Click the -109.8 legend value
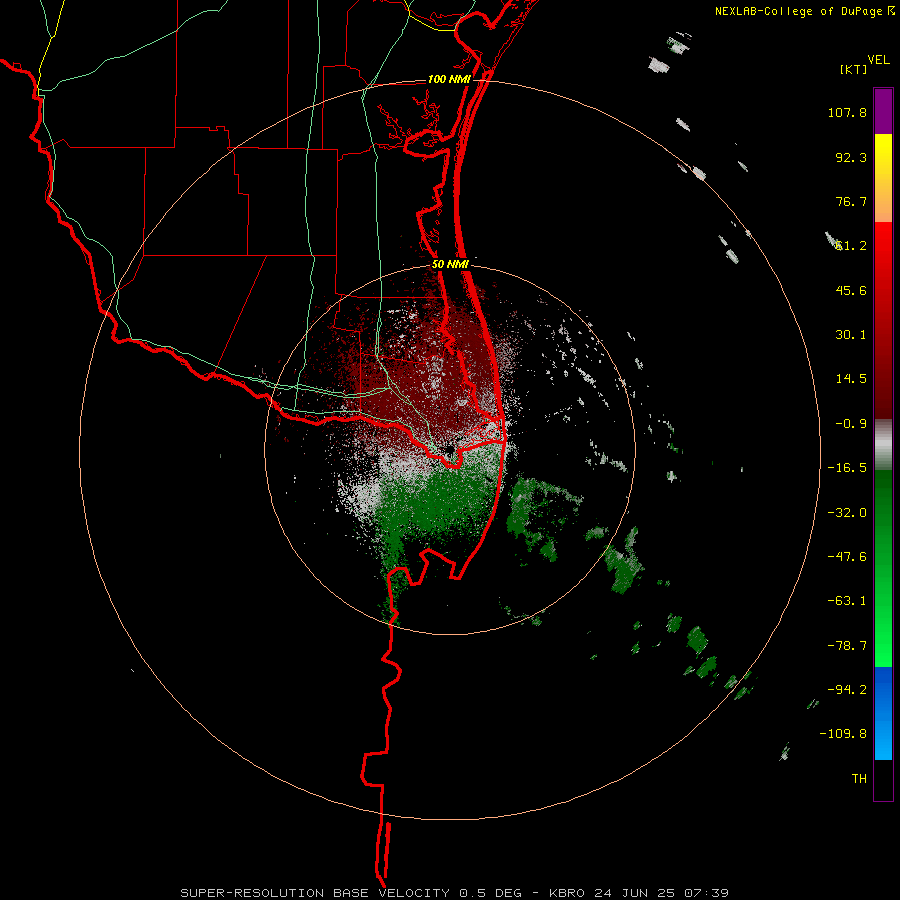Viewport: 900px width, 900px height. click(843, 734)
